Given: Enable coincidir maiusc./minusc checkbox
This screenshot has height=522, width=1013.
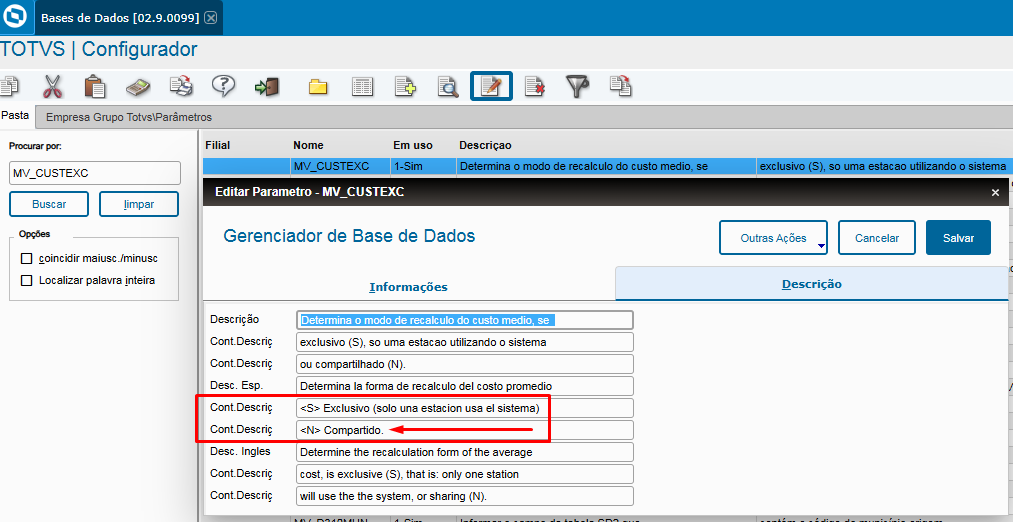Looking at the screenshot, I should point(26,258).
